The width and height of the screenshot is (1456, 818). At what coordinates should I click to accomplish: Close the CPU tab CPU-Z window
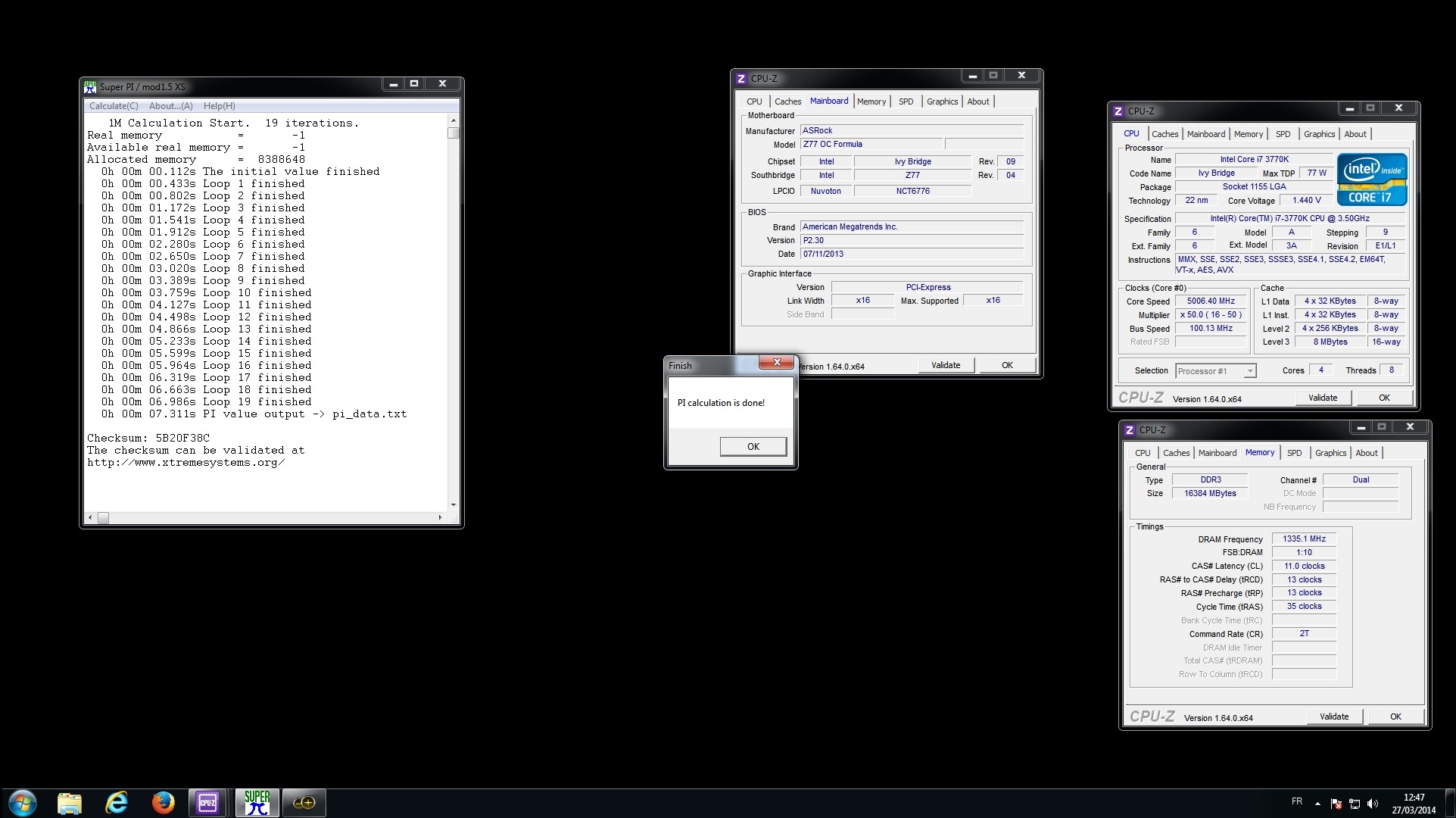click(1398, 108)
